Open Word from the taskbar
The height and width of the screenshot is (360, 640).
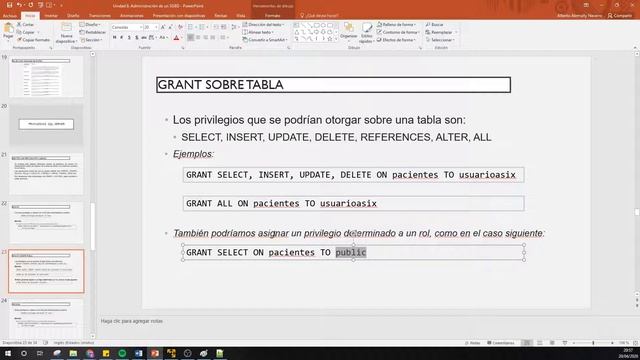pyautogui.click(x=138, y=353)
